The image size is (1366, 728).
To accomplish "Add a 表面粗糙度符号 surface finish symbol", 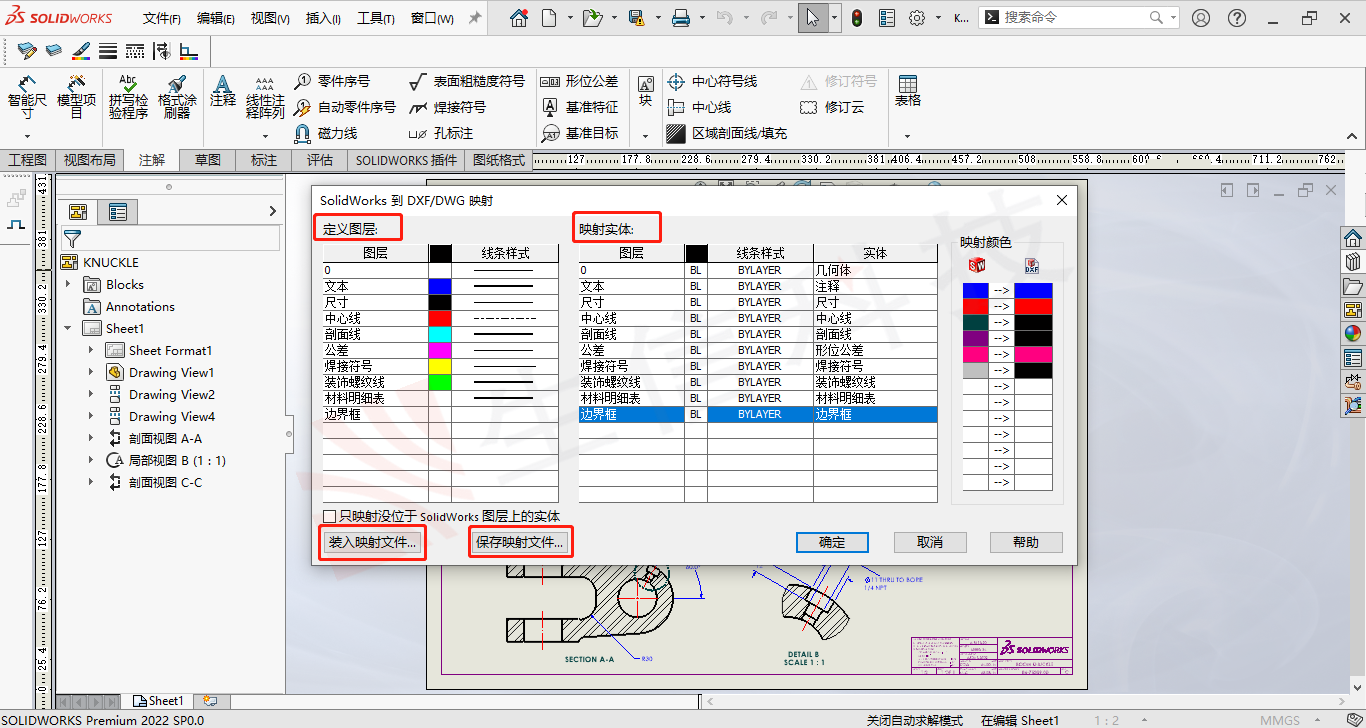I will coord(466,81).
